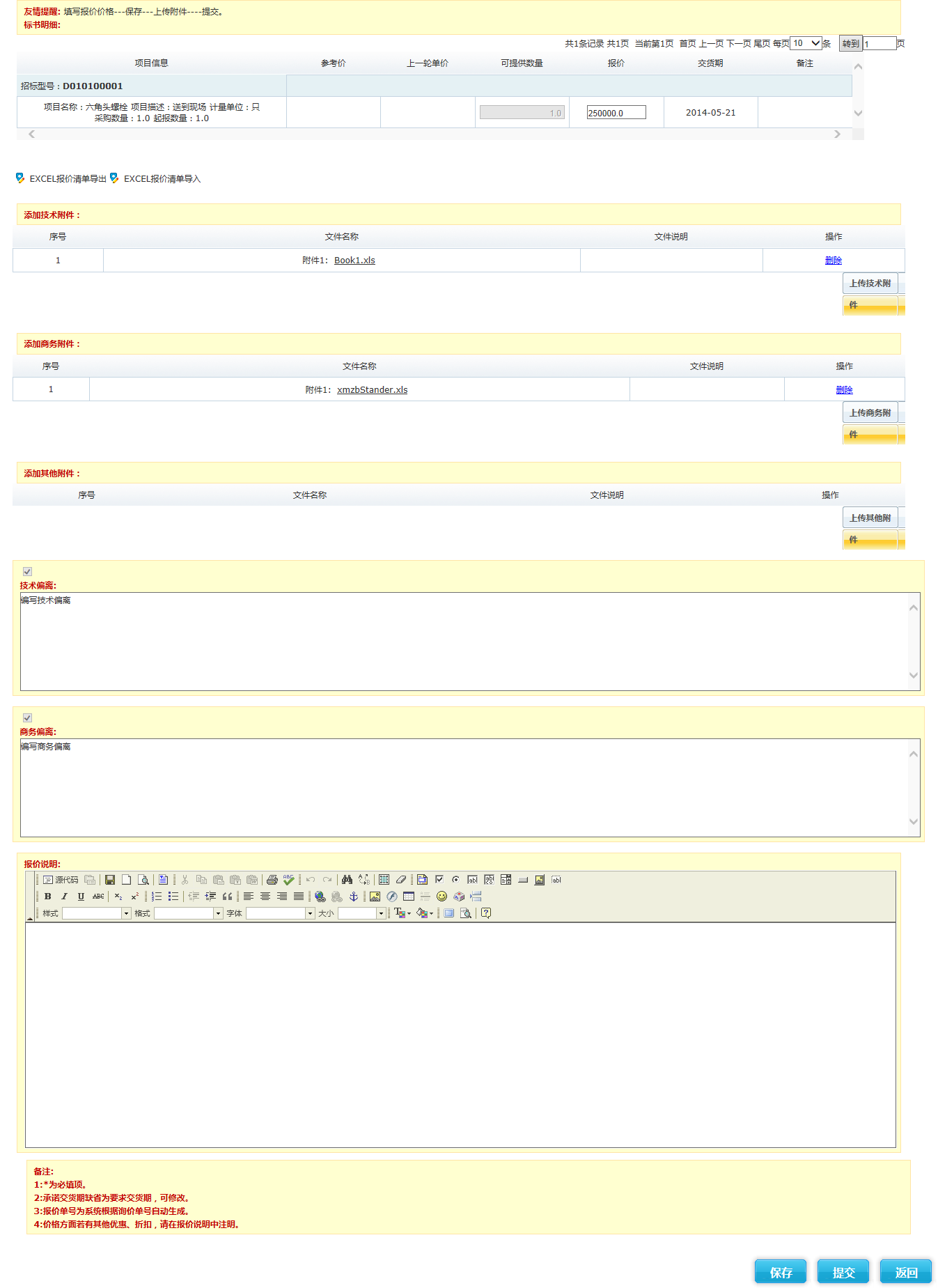Open the 样式 style dropdown
The height and width of the screenshot is (1288, 938).
pyautogui.click(x=126, y=913)
